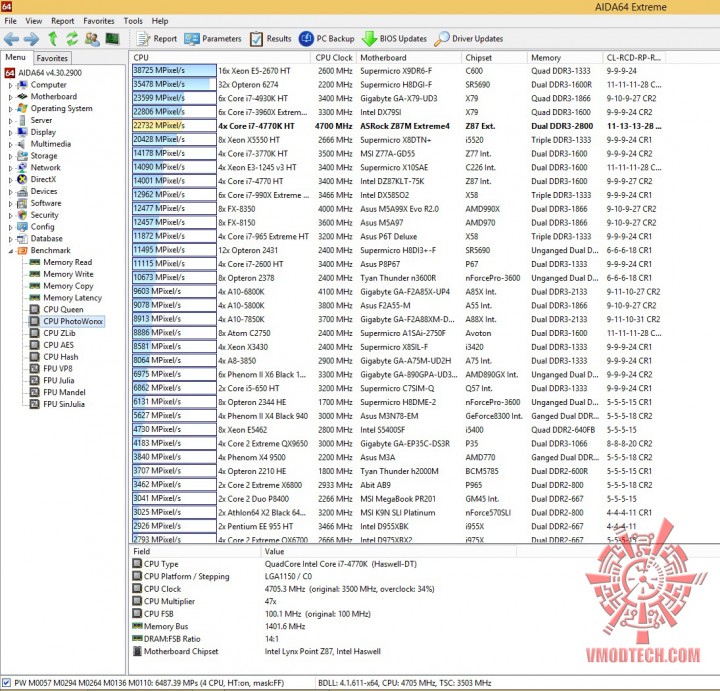
Task: Open Parameters in the toolbar
Action: click(x=213, y=39)
